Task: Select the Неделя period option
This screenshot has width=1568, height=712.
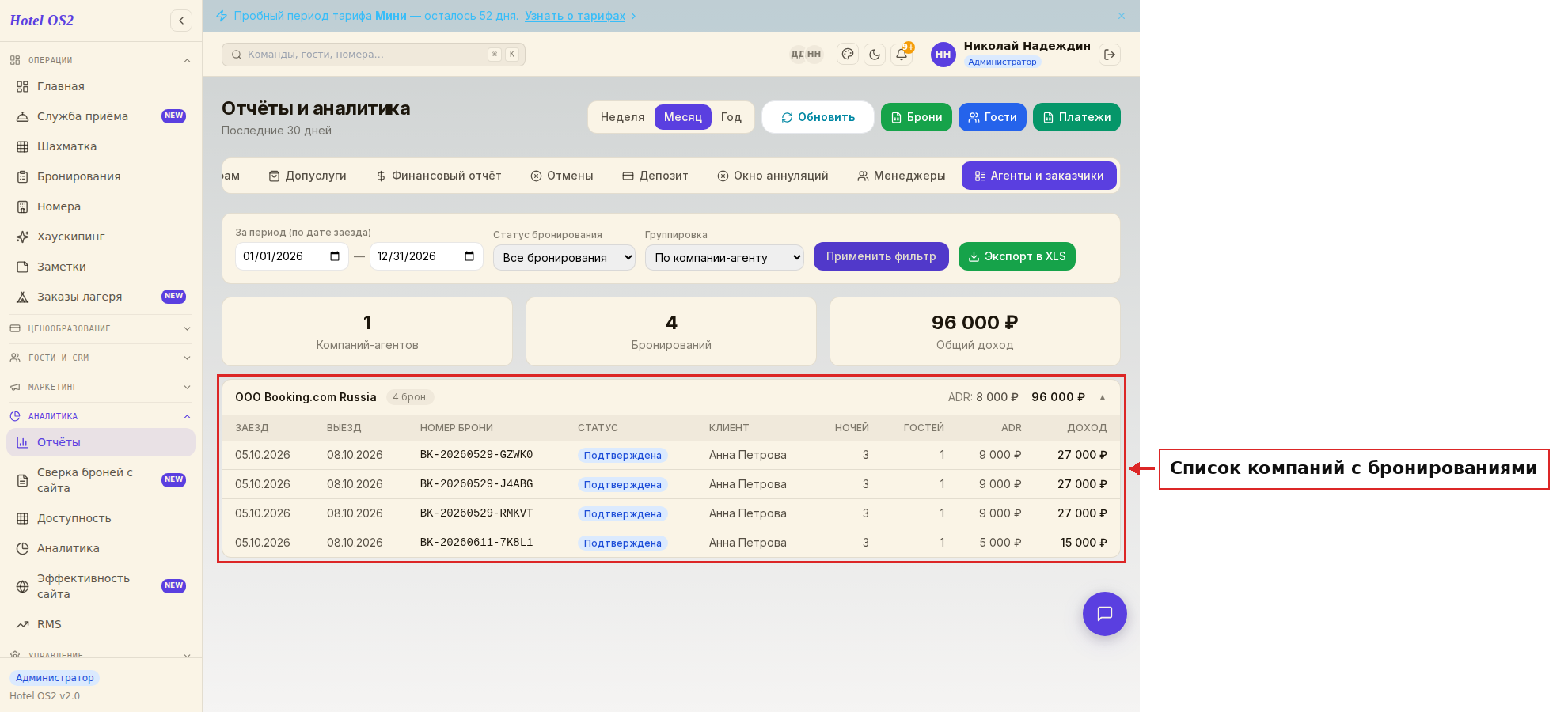Action: tap(622, 117)
